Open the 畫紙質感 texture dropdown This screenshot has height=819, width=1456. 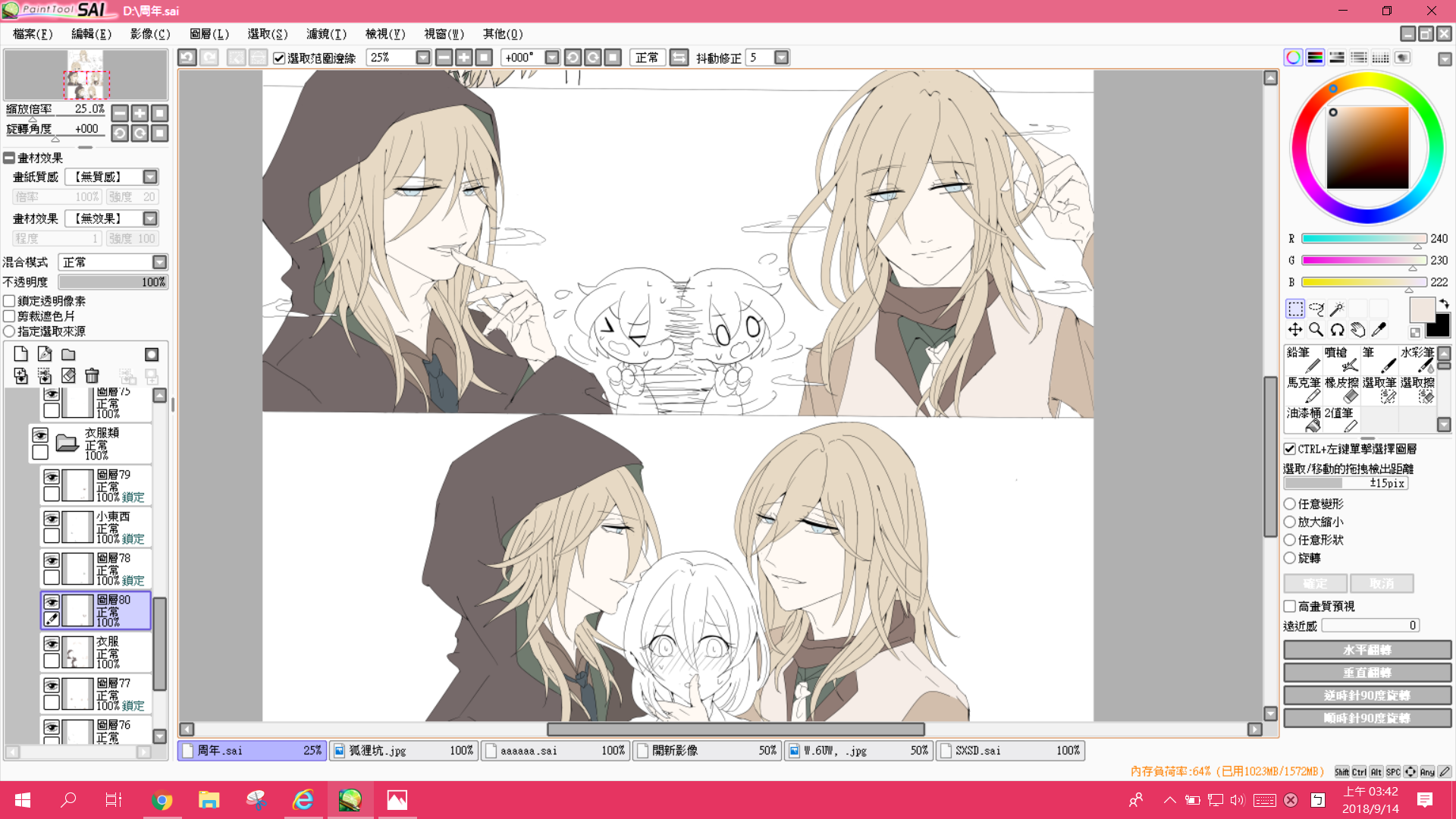click(150, 177)
